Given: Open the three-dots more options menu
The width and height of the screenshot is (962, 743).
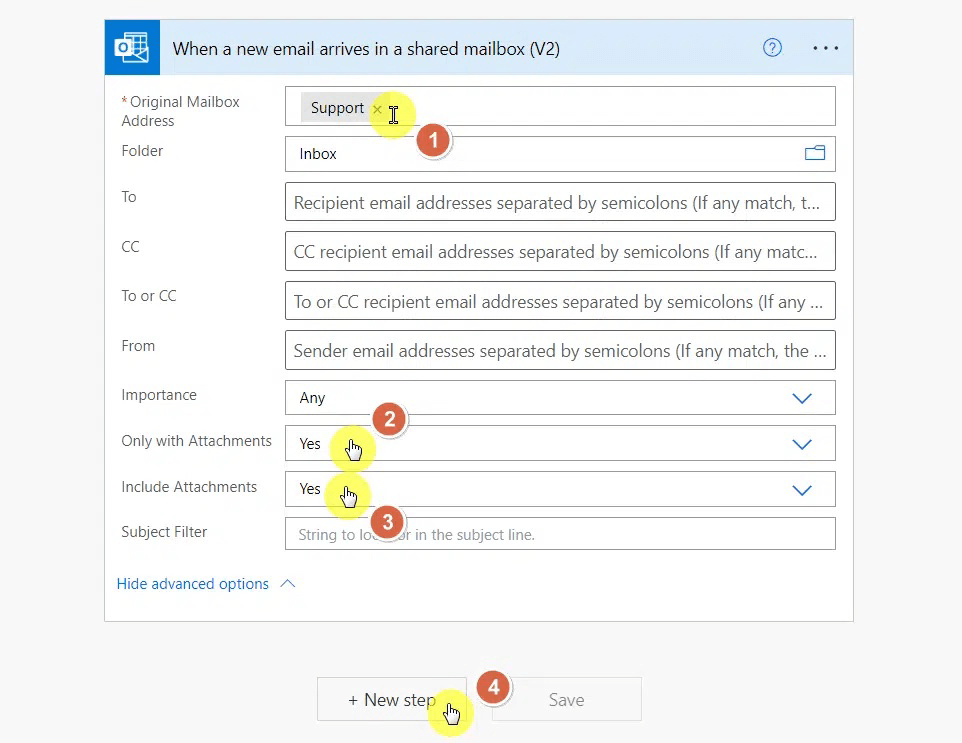Looking at the screenshot, I should 825,48.
